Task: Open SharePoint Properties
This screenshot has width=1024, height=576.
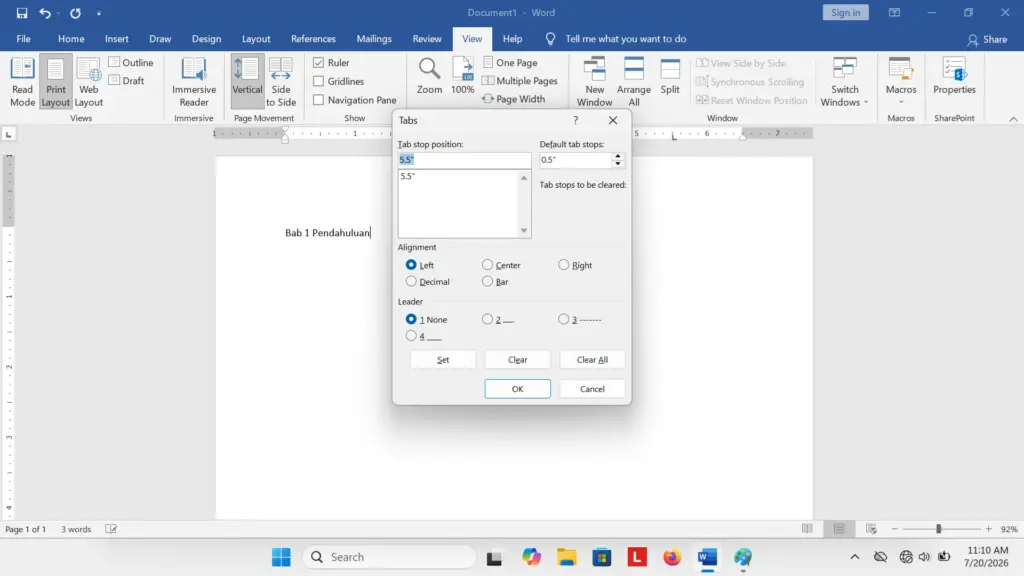Action: click(x=954, y=76)
